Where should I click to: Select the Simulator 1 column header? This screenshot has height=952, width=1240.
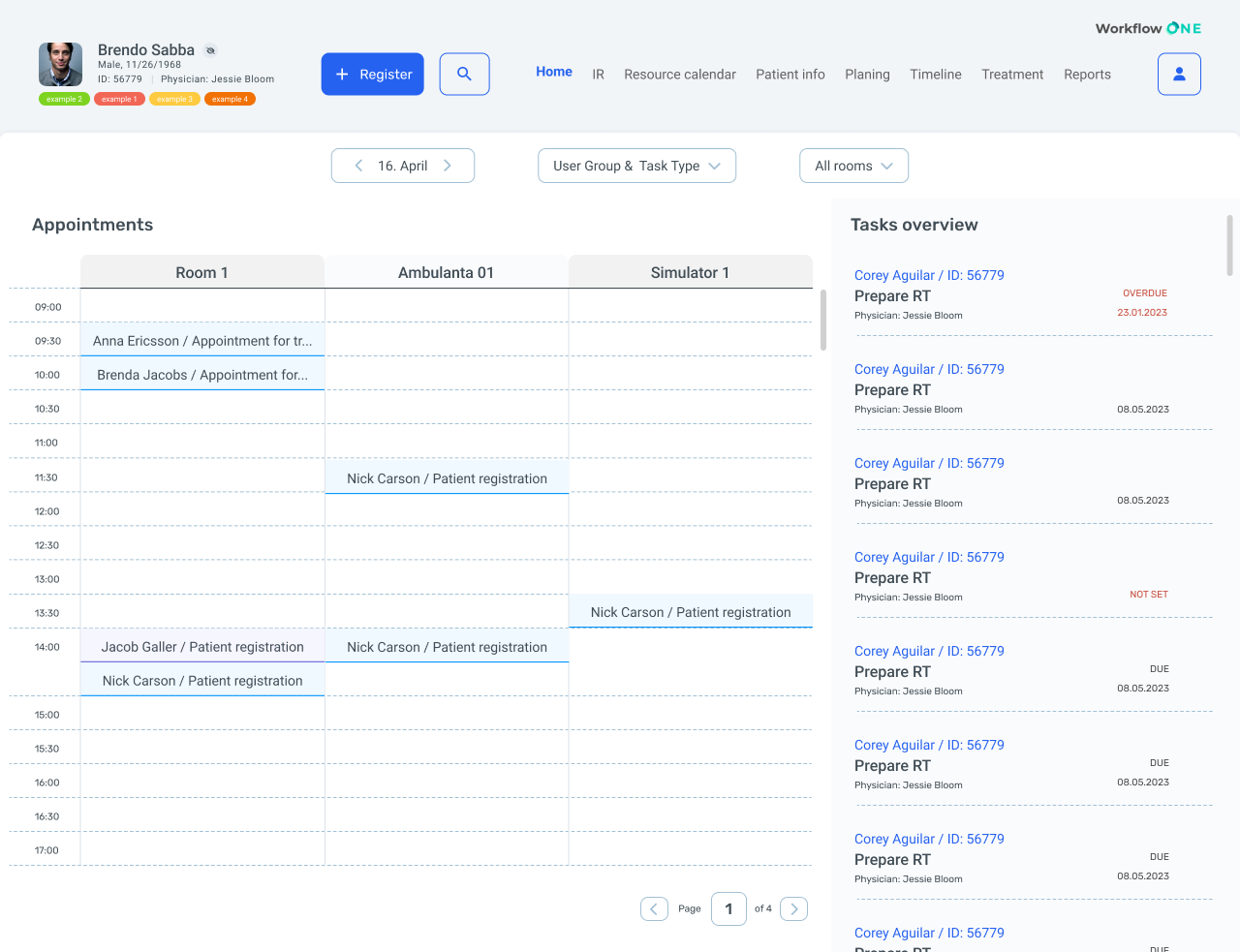(x=691, y=272)
